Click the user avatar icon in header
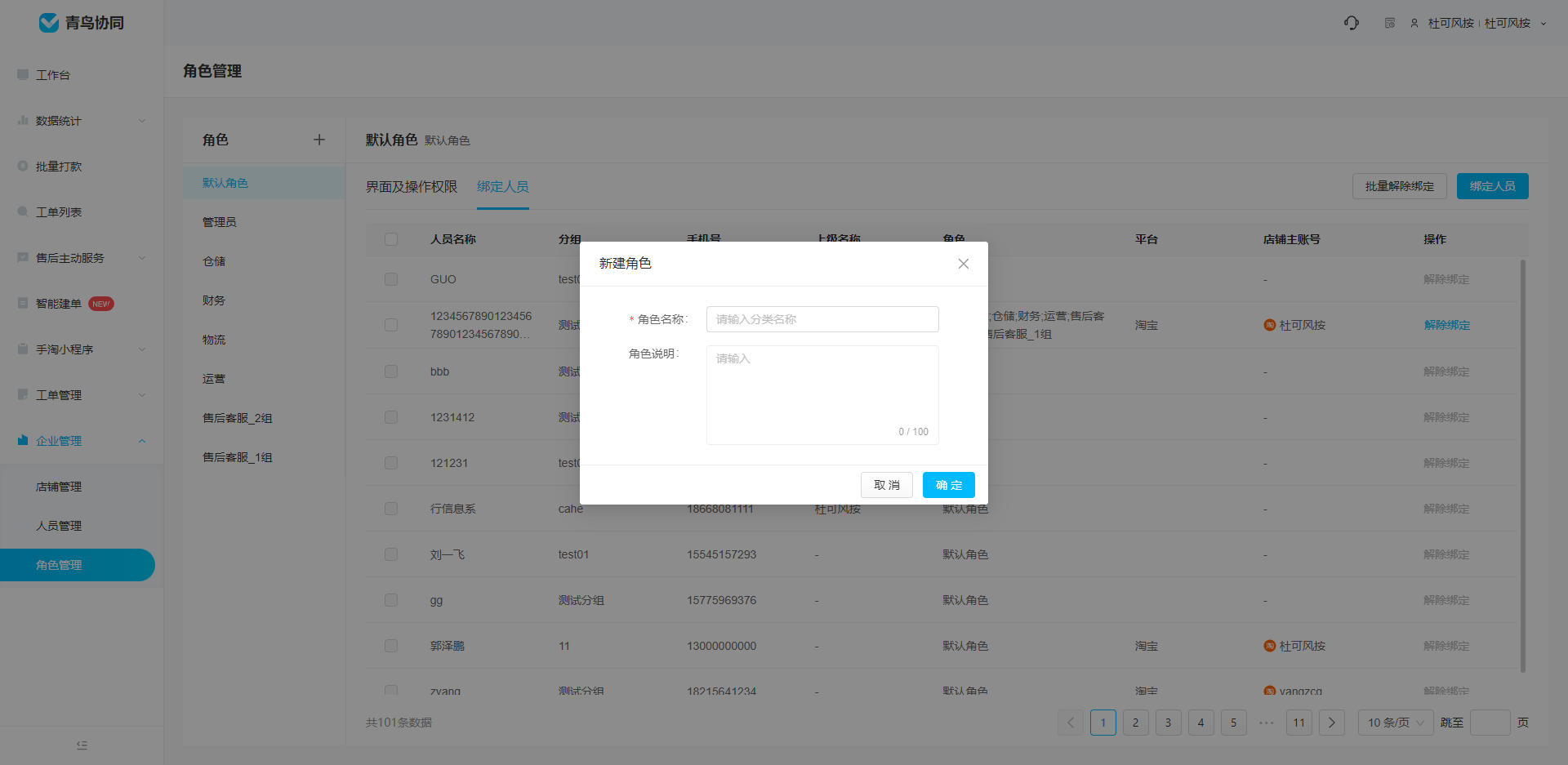The image size is (1568, 765). (1414, 23)
